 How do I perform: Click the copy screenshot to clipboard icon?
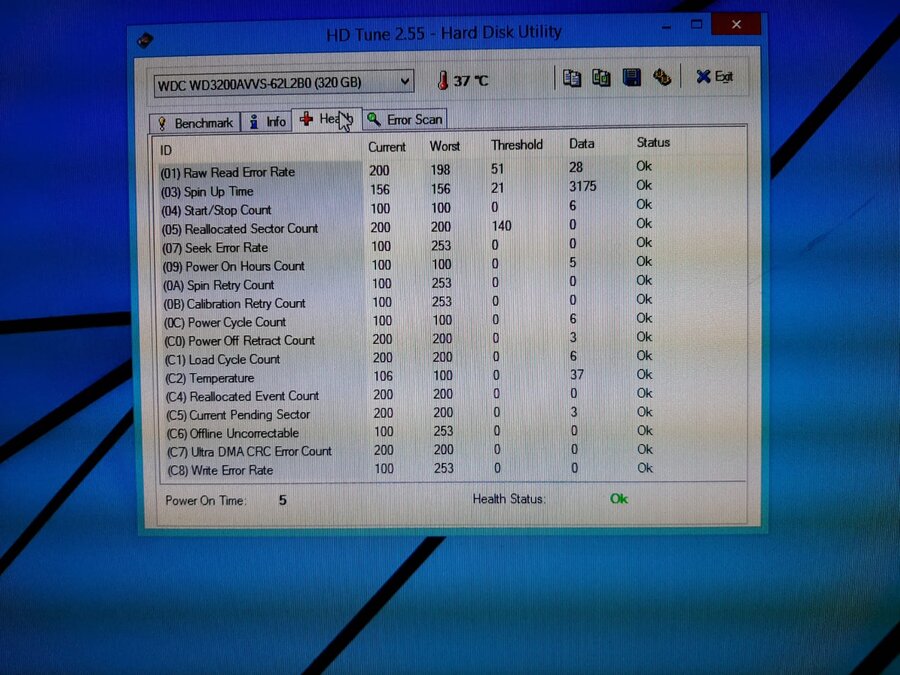click(x=601, y=77)
